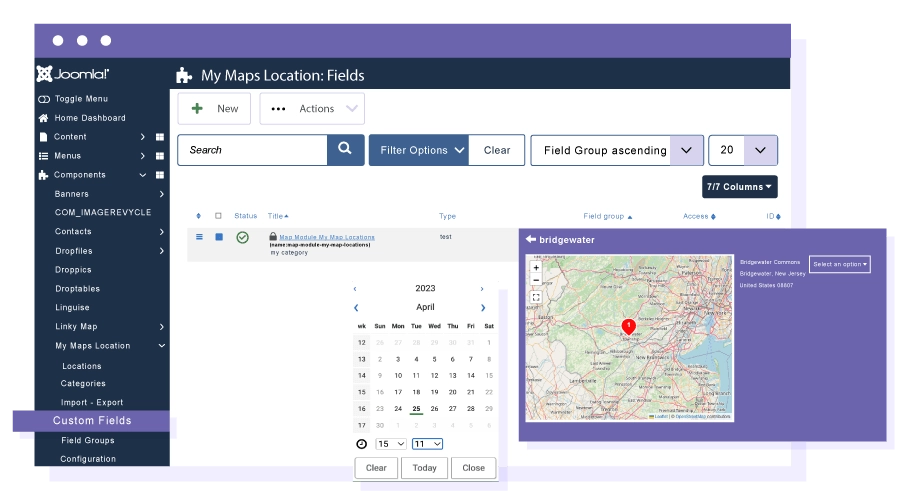Open Home Dashboard in sidebar
920x500 pixels.
(x=90, y=118)
